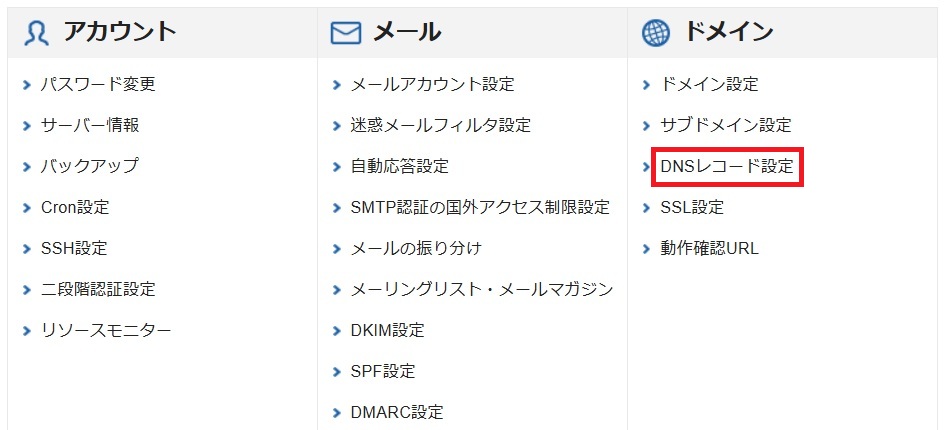Open SMTP認証の国外アクセス制限設定
This screenshot has width=945, height=430.
click(480, 207)
